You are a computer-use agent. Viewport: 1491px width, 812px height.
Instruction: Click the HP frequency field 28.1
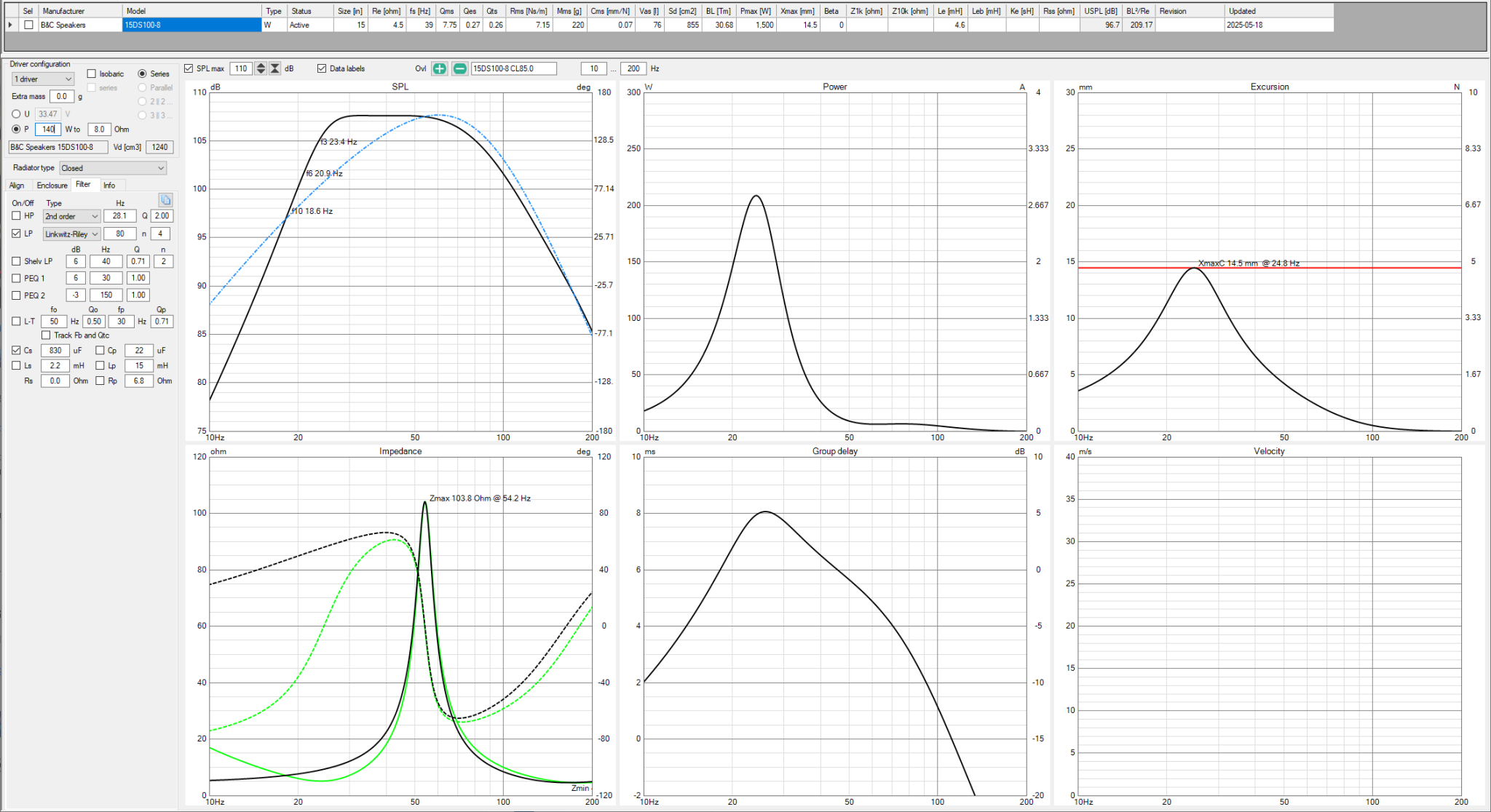coord(119,216)
